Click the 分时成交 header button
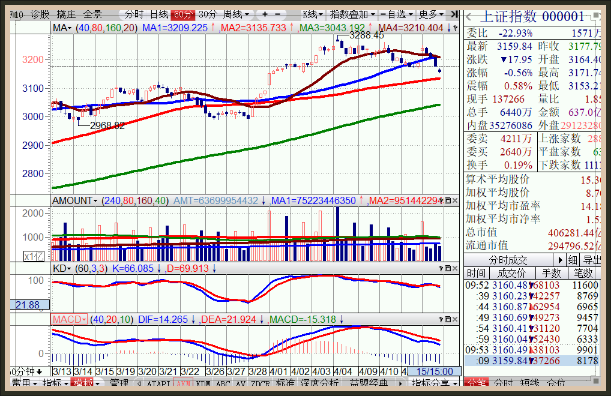Screen dimensions: 611x396 coord(508,260)
